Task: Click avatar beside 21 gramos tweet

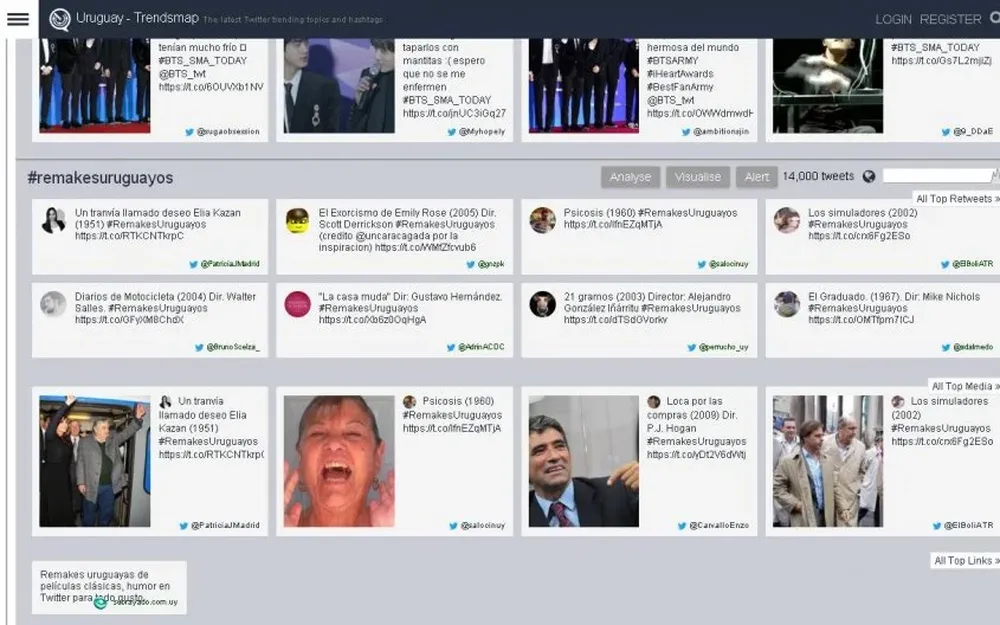Action: (x=542, y=304)
